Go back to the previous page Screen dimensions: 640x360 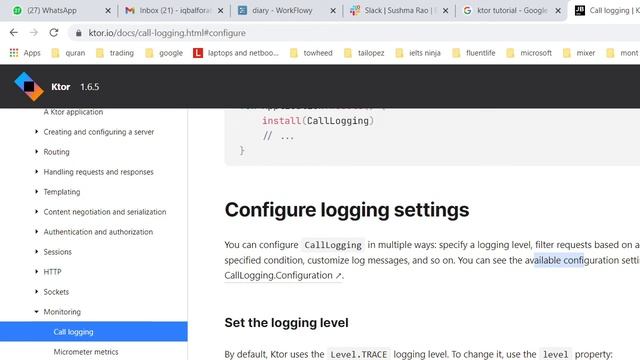pos(14,33)
